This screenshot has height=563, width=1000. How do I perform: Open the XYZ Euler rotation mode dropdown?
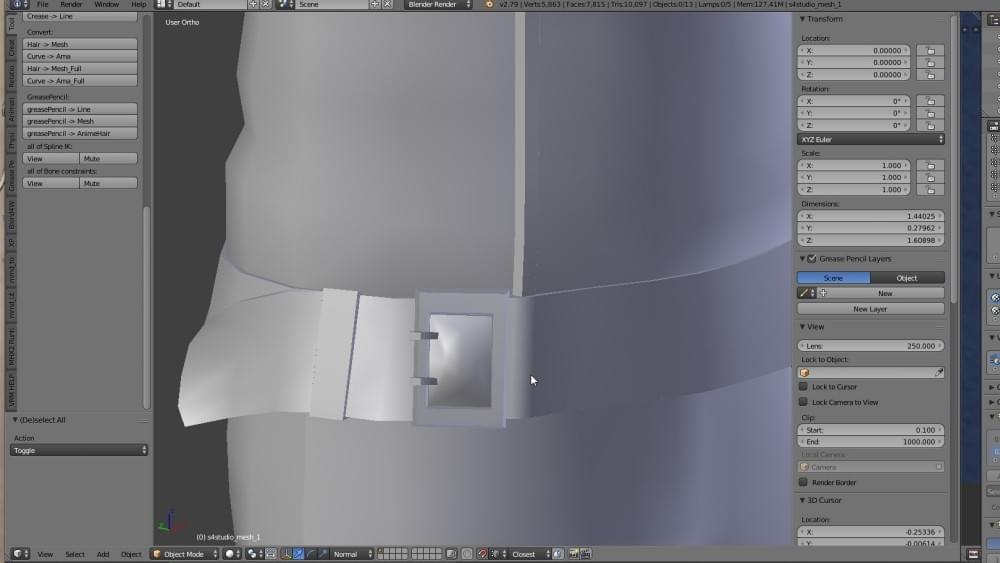point(871,139)
